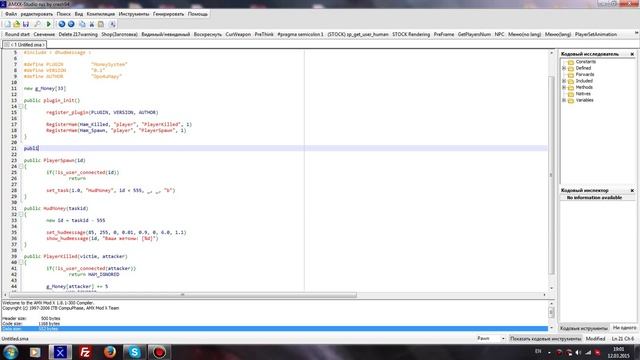Switch to the Кодовые инструменты tab
Screen dimensions: 640x360
pyautogui.click(x=584, y=328)
